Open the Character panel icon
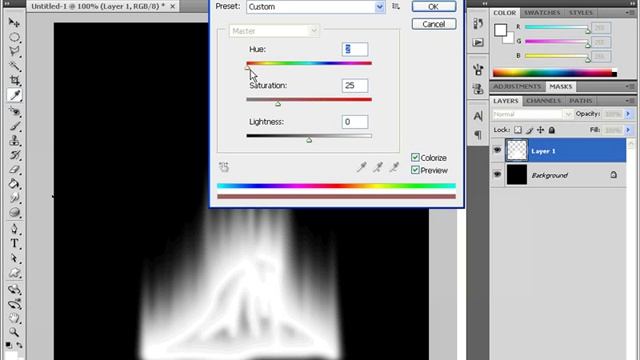 click(x=478, y=116)
